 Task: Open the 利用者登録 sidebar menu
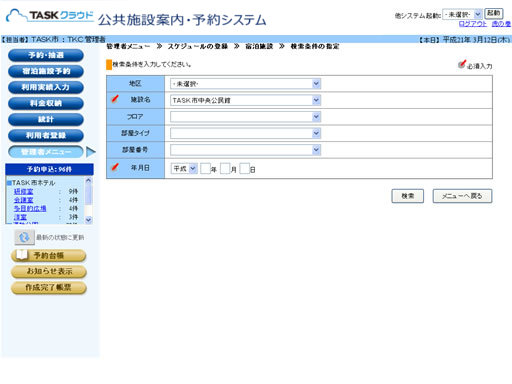[x=46, y=135]
